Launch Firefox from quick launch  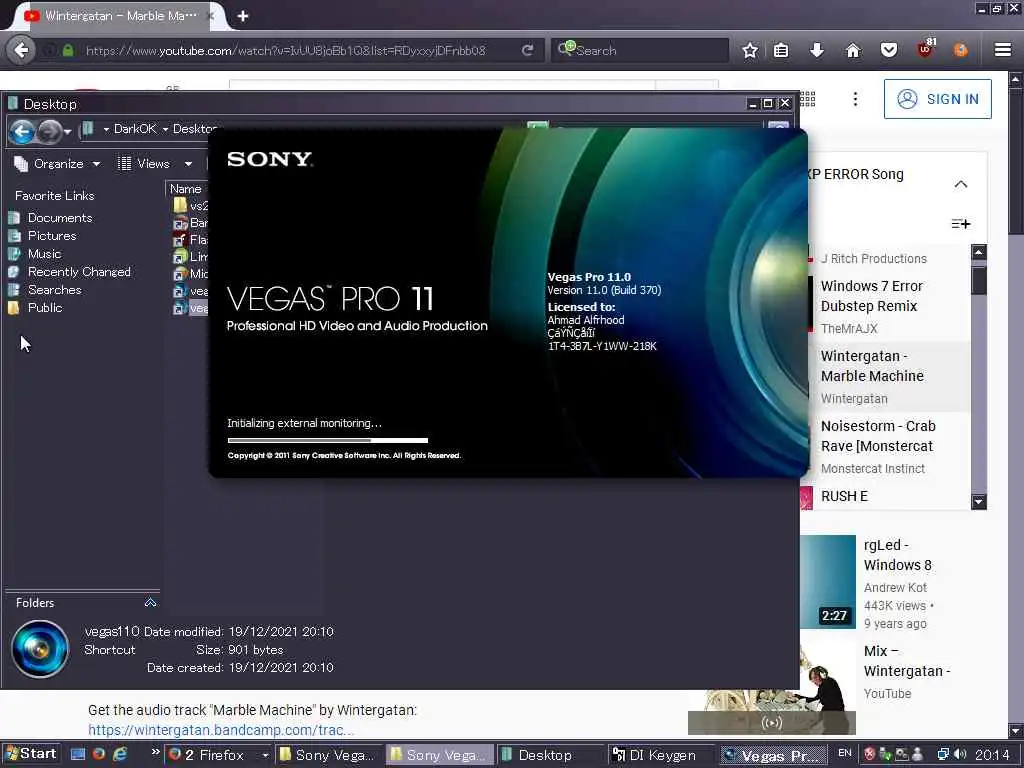99,754
